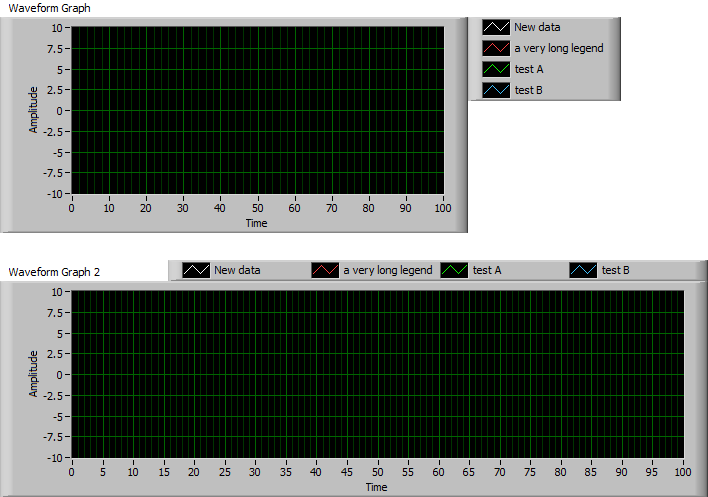The height and width of the screenshot is (497, 708).
Task: Click the blue 'test B' plot icon in the upper graph legend
Action: [x=496, y=90]
